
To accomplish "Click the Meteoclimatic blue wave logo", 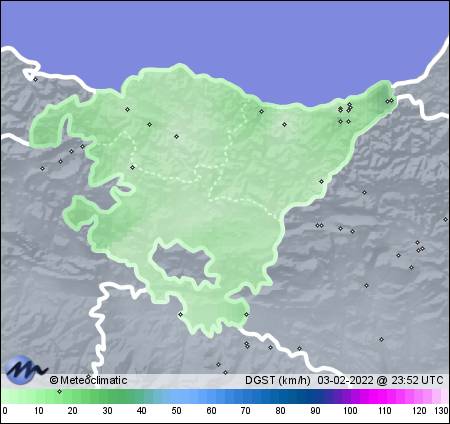I will tap(26, 369).
